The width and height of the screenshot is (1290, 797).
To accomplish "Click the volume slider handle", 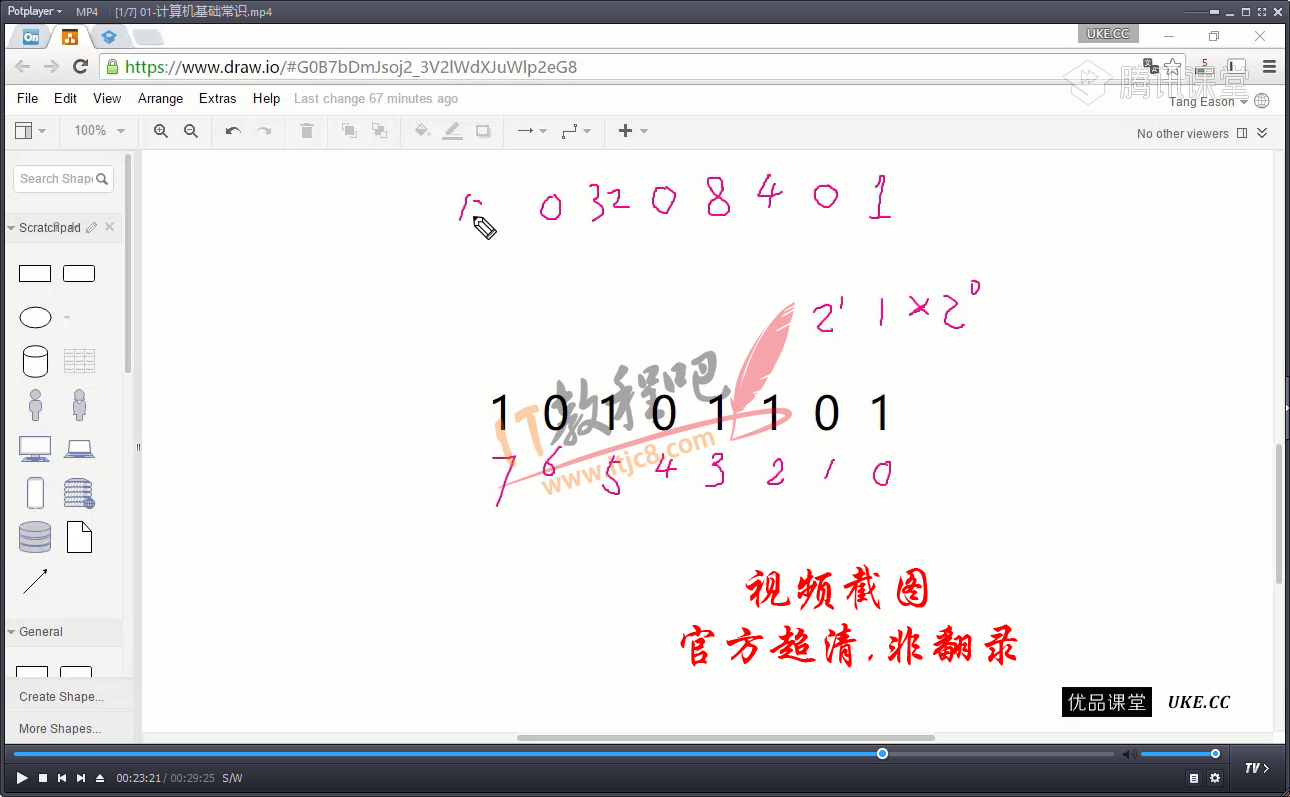I will click(x=1215, y=753).
